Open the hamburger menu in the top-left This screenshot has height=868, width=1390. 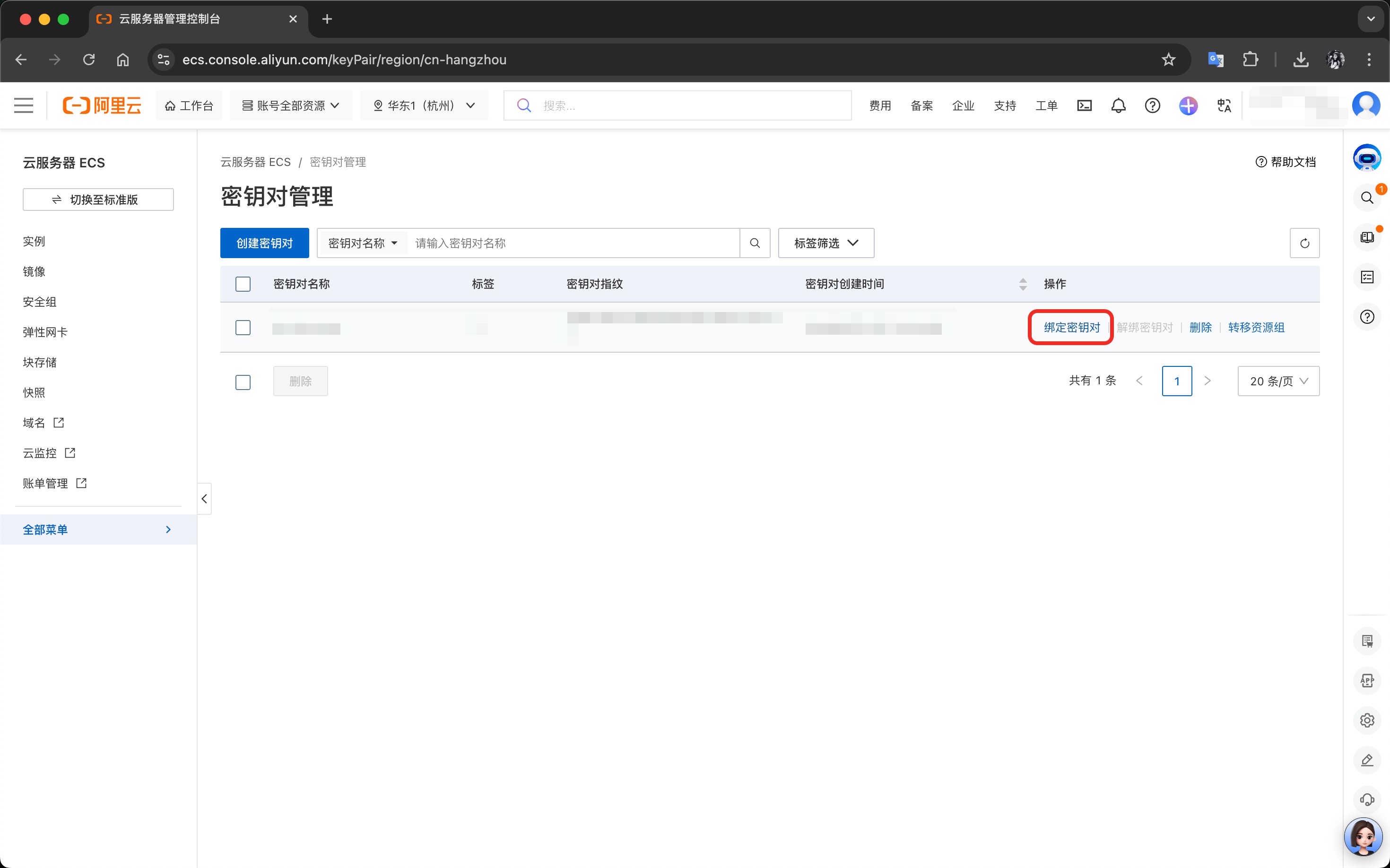tap(24, 105)
